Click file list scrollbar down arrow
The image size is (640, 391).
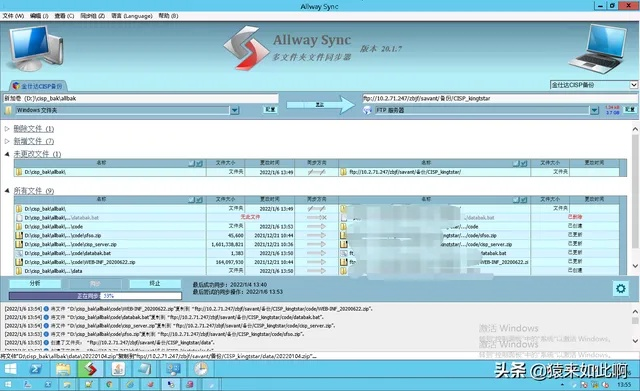coord(635,266)
